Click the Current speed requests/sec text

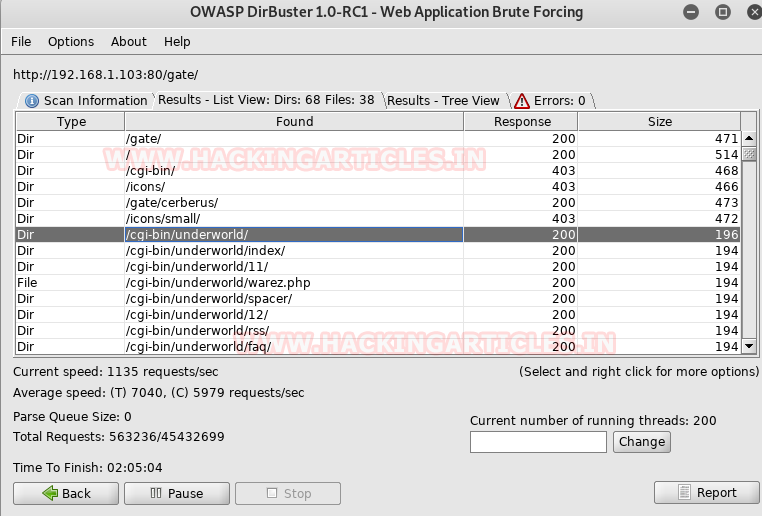tap(116, 372)
